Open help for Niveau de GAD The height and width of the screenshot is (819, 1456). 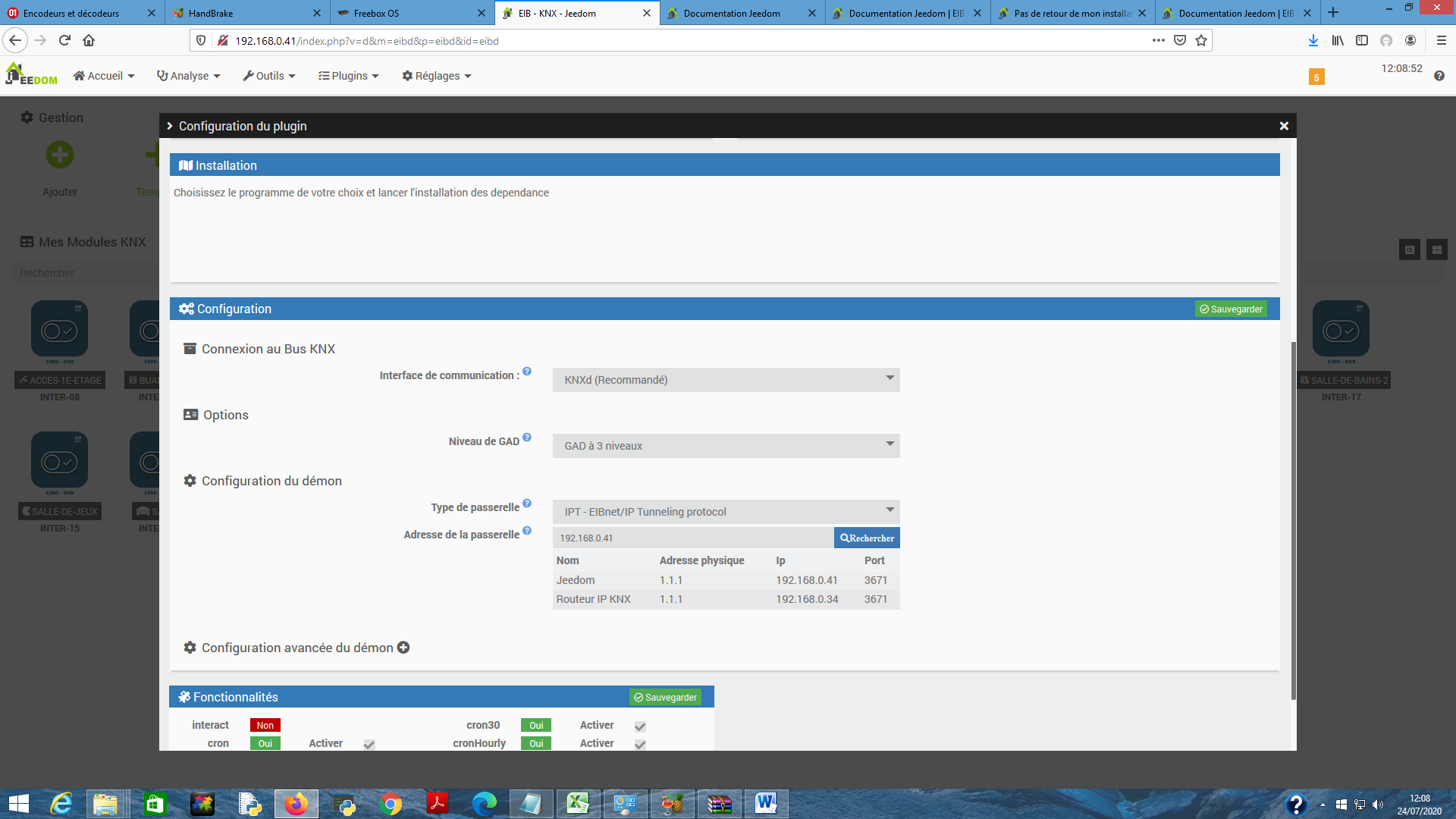click(527, 438)
